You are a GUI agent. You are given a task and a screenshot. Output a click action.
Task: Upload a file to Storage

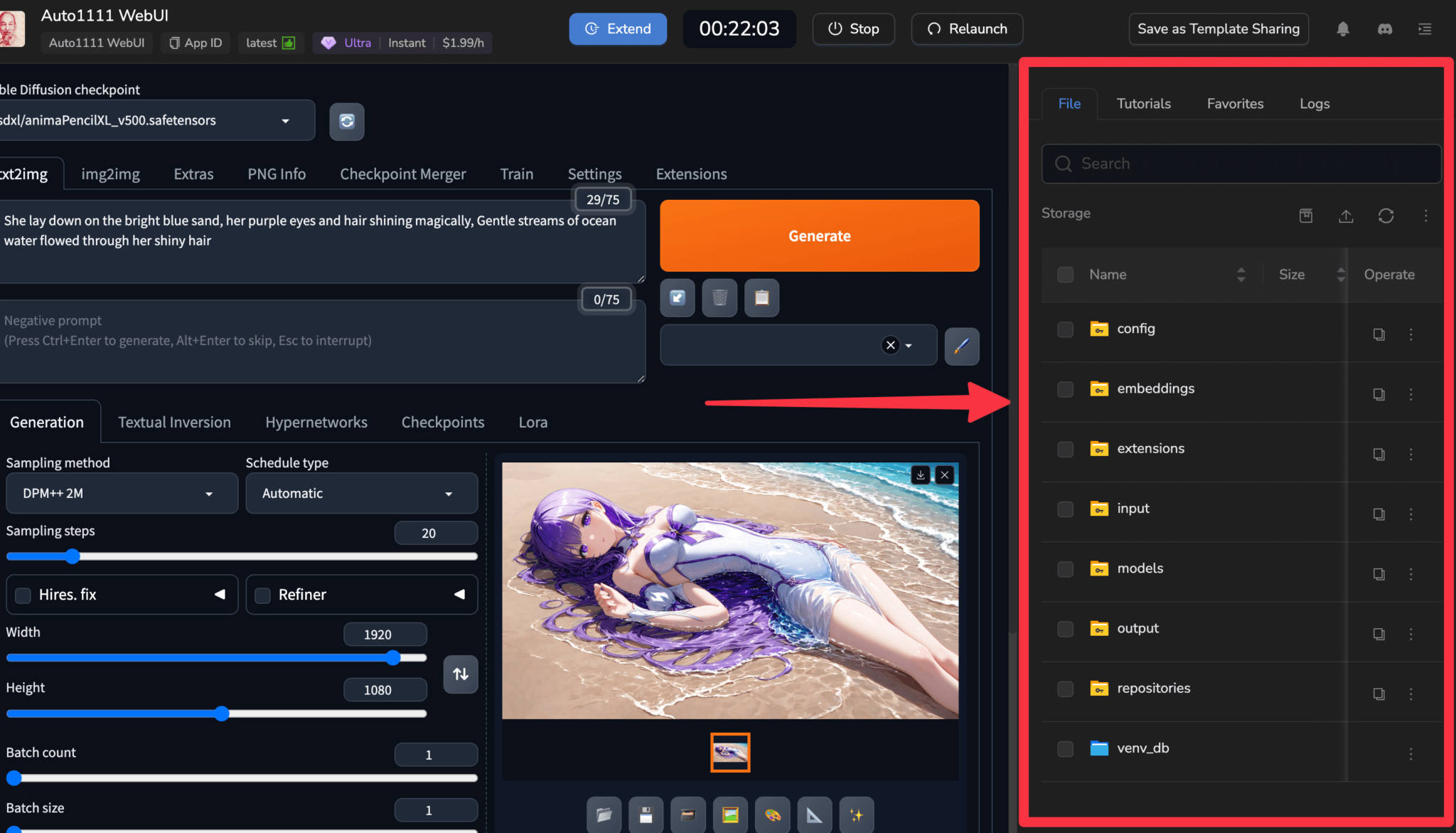[x=1347, y=216]
